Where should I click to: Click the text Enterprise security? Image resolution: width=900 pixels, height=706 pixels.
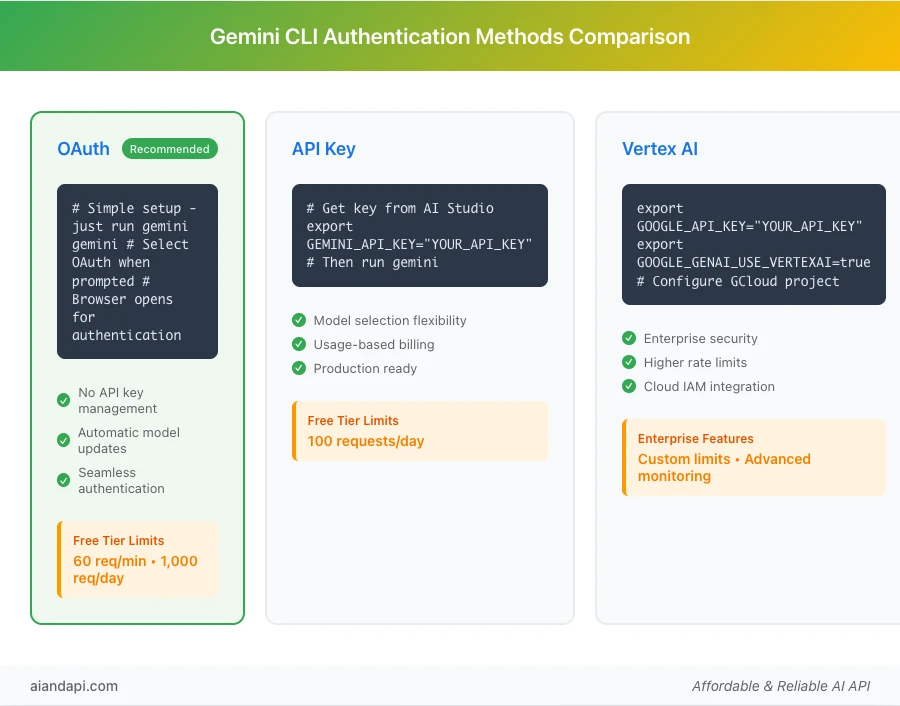(700, 339)
